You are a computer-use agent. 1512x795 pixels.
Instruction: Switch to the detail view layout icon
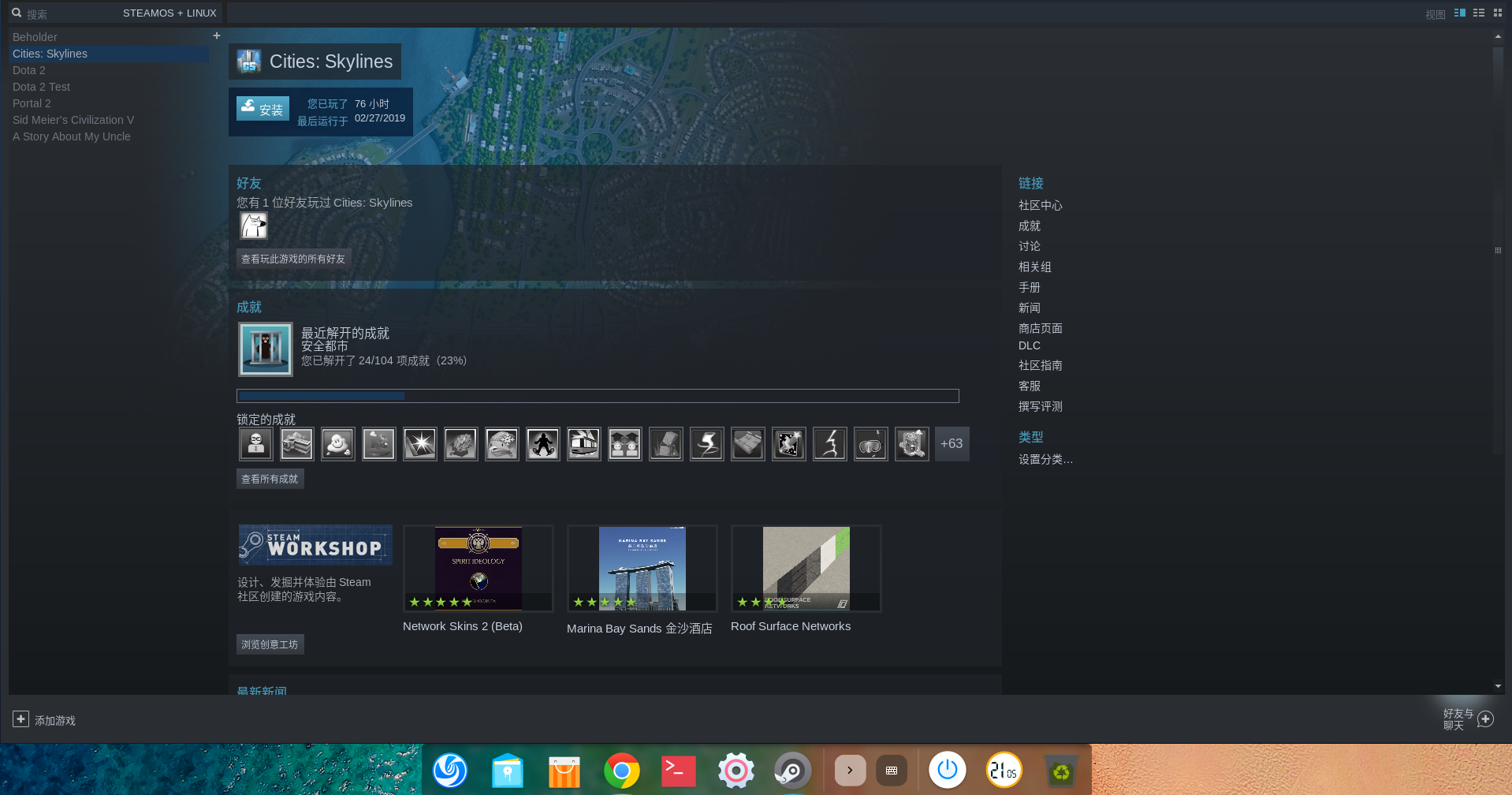click(x=1459, y=13)
